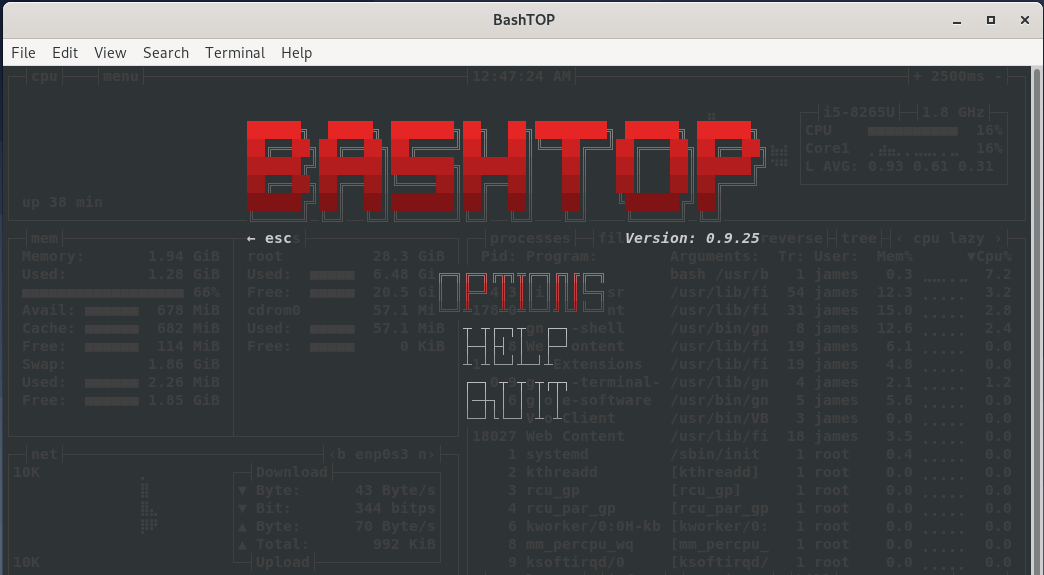Click the Swap: 1.86 GiB line
Screen dimensions: 1044x575
point(121,364)
